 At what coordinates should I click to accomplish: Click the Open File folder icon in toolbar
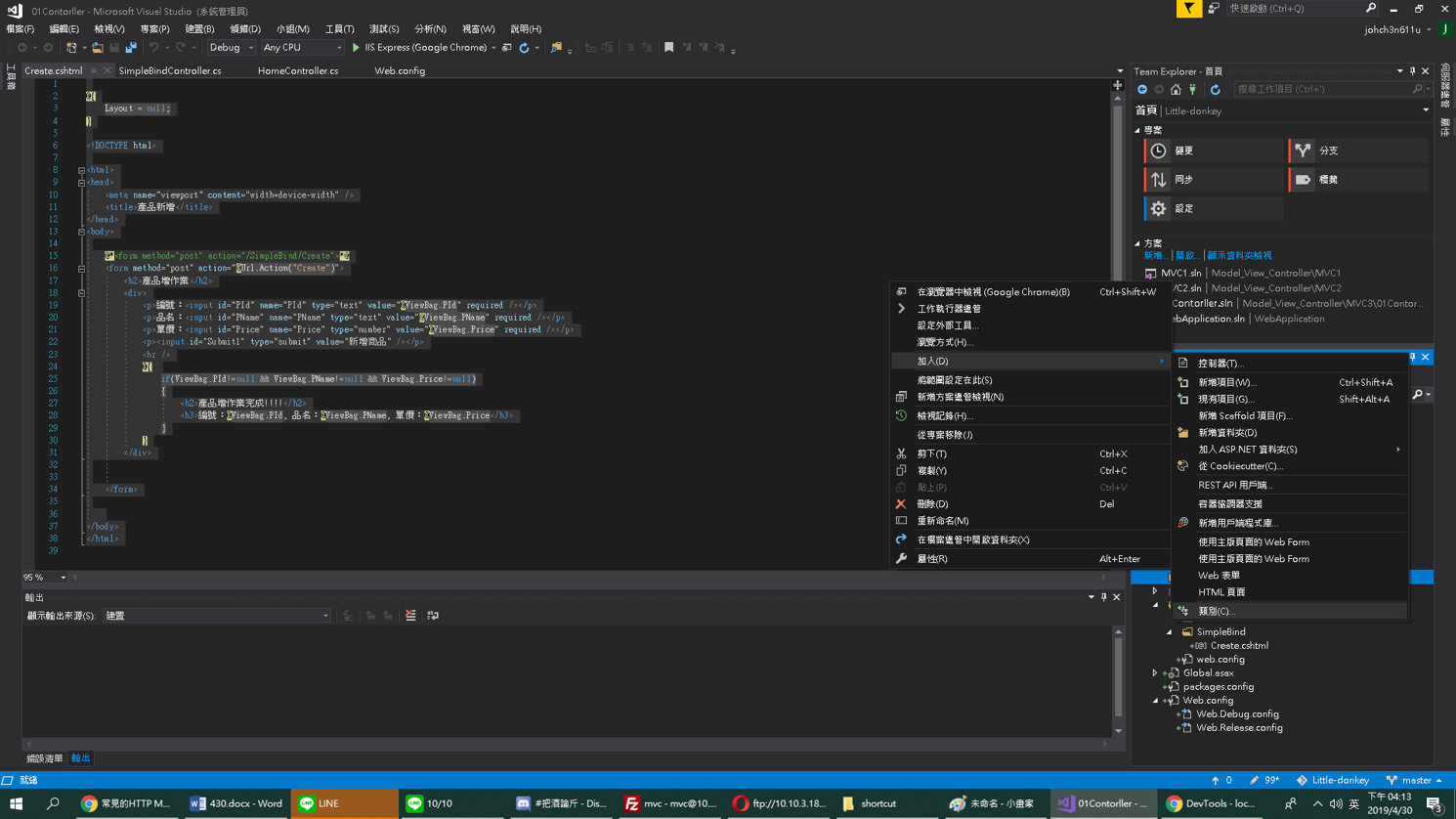(x=98, y=47)
